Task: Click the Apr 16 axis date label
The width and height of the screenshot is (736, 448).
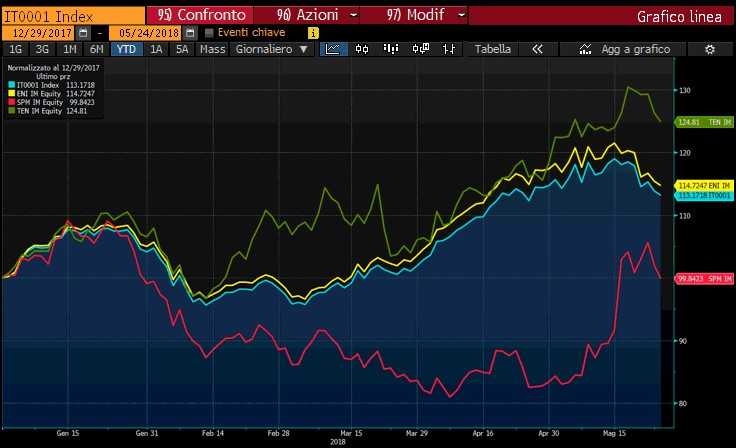Action: tap(483, 433)
